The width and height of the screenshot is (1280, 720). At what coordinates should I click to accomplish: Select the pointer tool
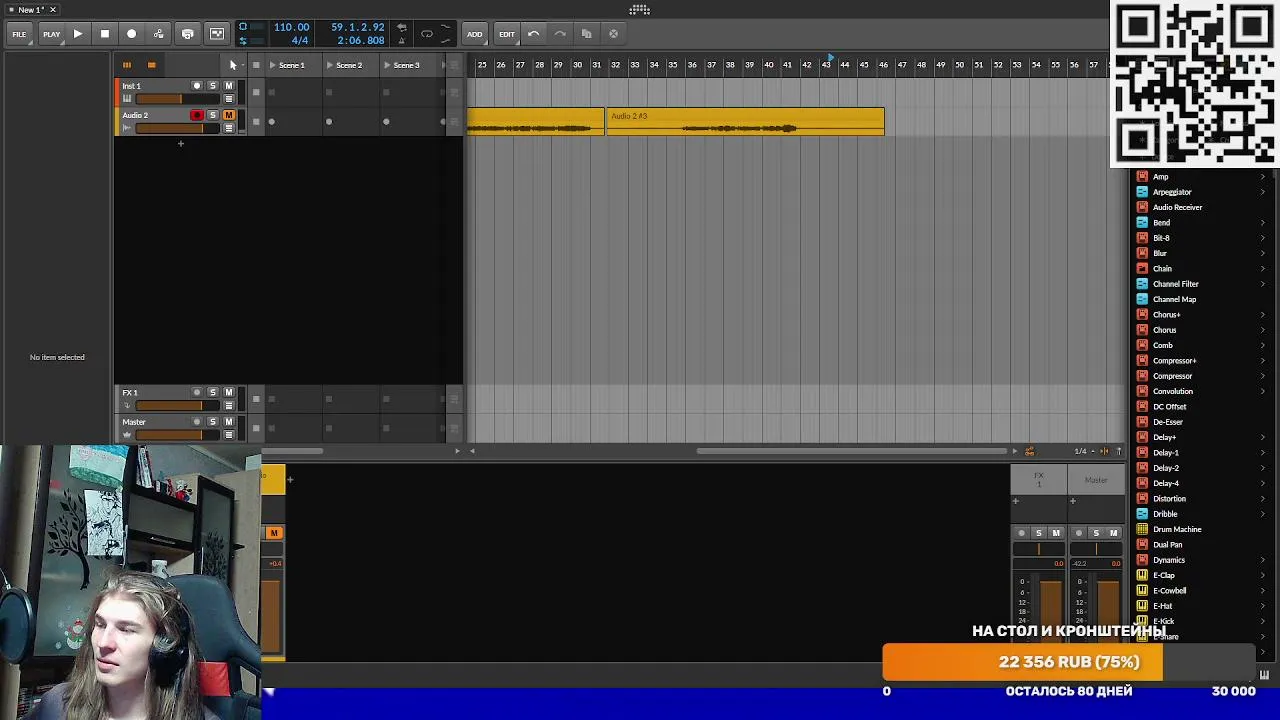232,65
